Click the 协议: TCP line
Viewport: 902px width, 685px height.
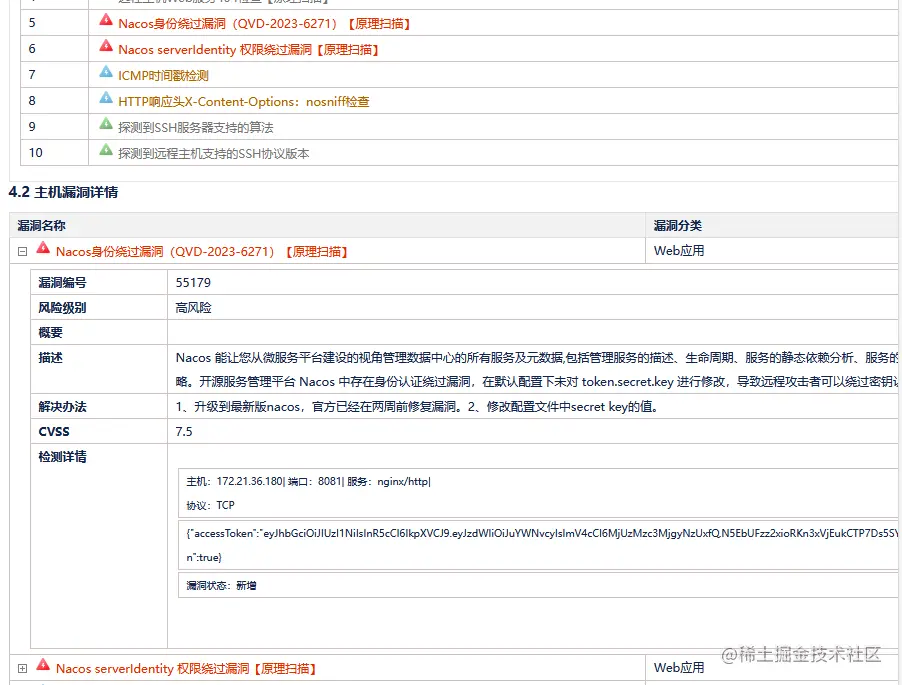[211, 505]
